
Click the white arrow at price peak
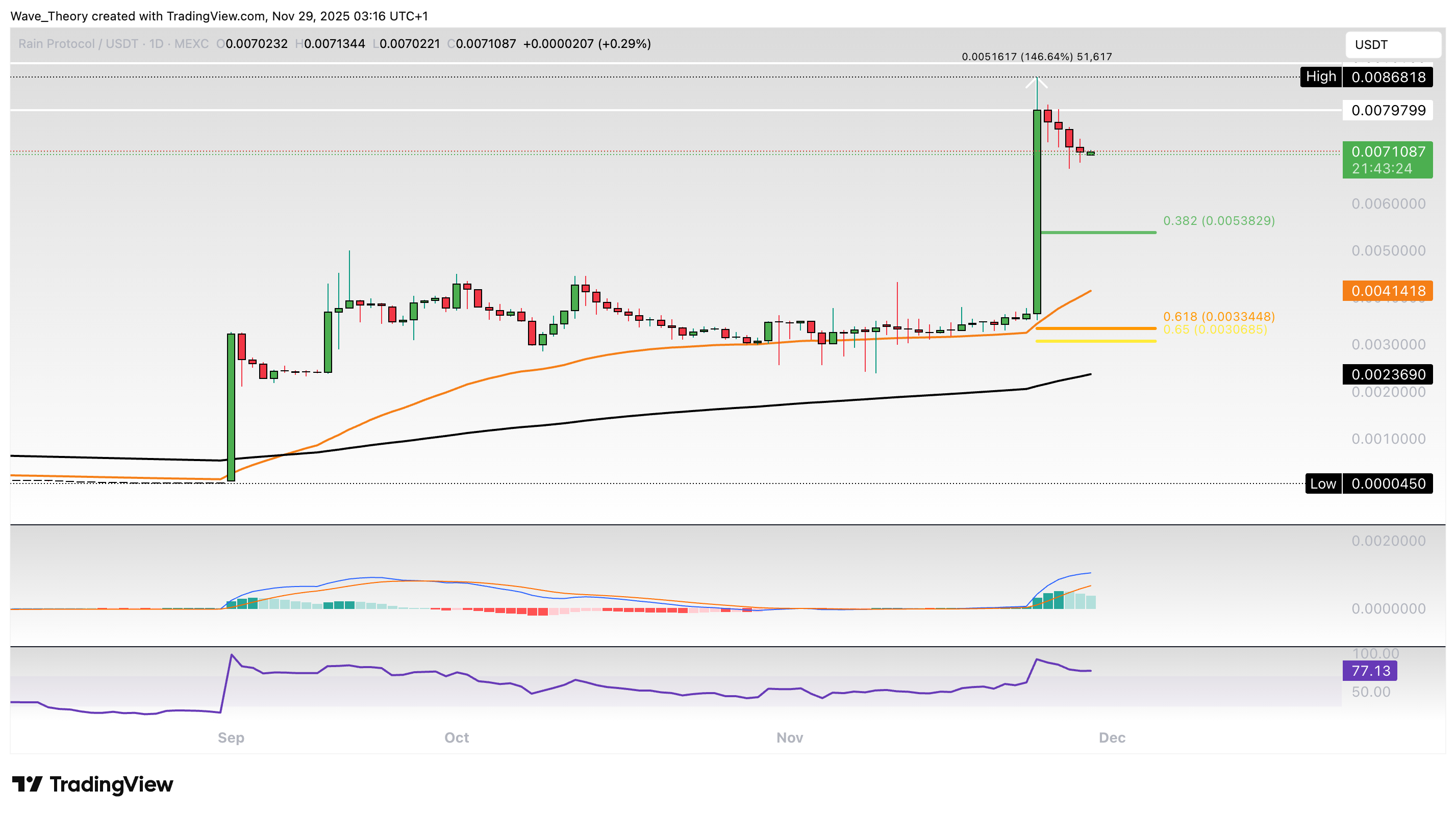(x=1037, y=84)
